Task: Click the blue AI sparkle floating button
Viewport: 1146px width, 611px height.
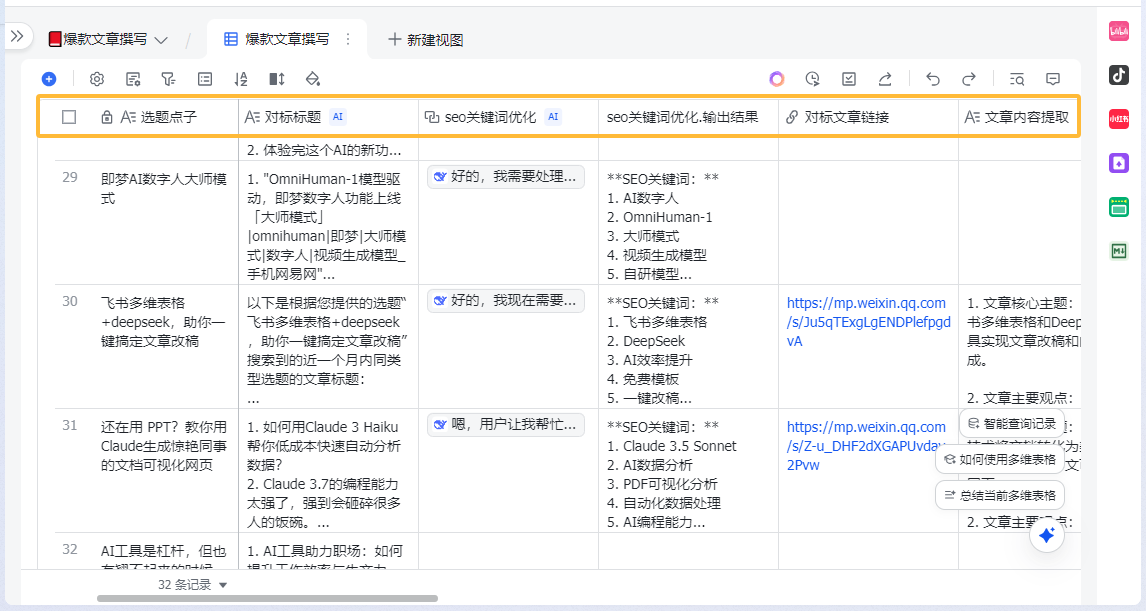Action: pyautogui.click(x=1047, y=536)
